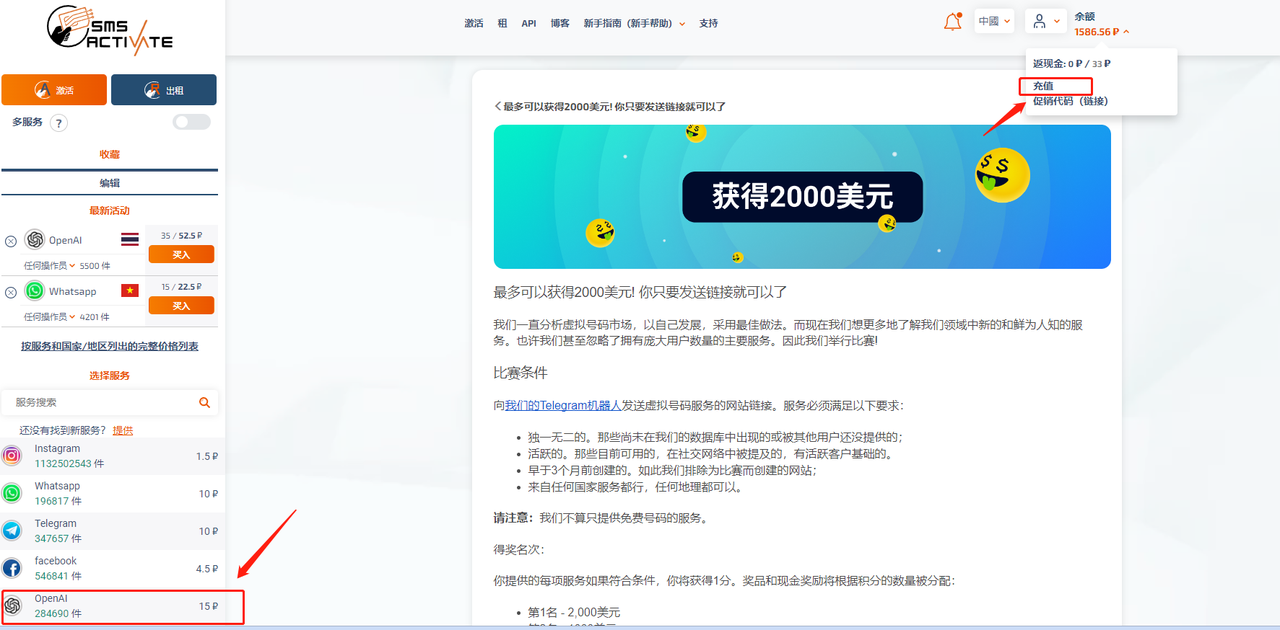Click the 返现金: 0 ₽ / 33 ₽ text
1280x630 pixels.
pyautogui.click(x=1072, y=64)
